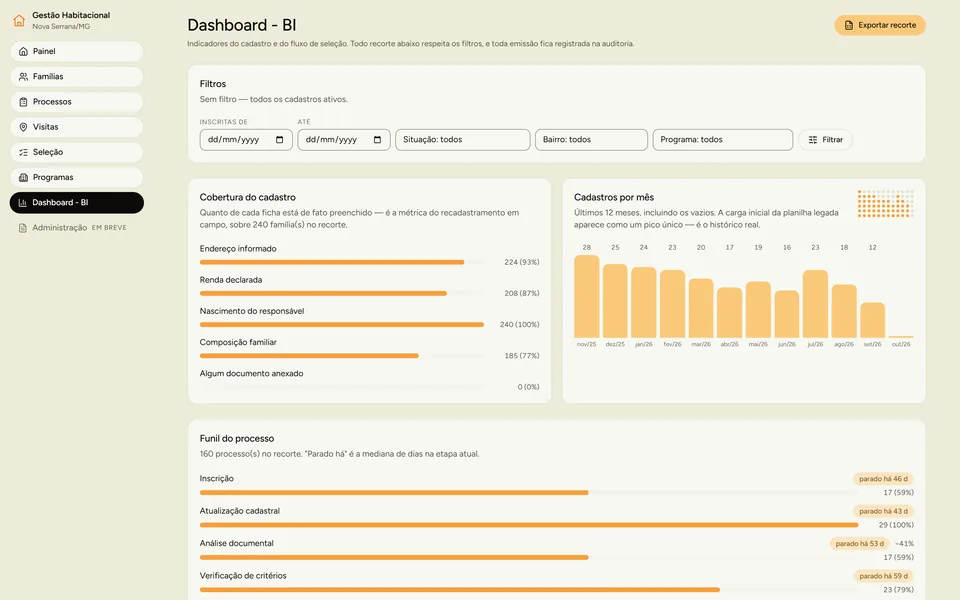
Task: Click the Famílias people icon
Action: point(23,77)
